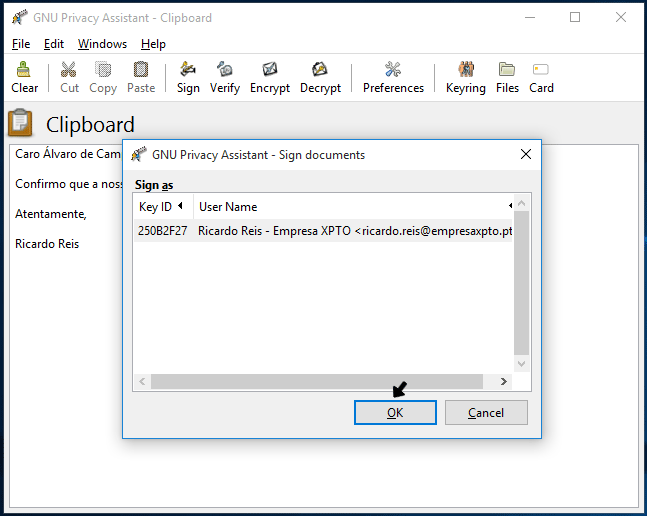
Task: Open the Help menu
Action: pos(153,44)
